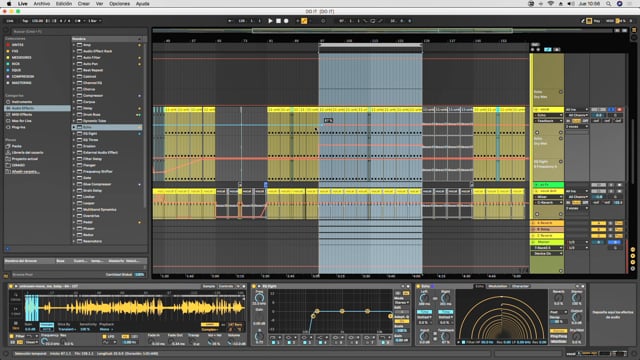Switch to Echo Character tab
640x360 pixels.
coord(520,286)
